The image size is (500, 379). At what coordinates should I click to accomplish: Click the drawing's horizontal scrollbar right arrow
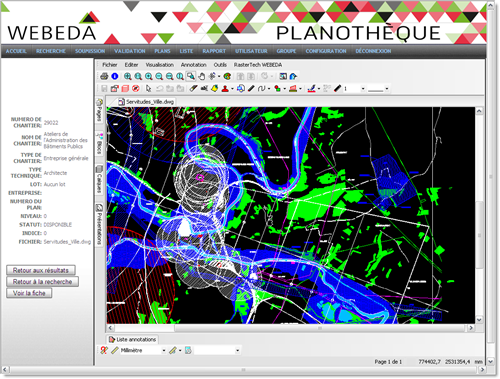coord(471,328)
